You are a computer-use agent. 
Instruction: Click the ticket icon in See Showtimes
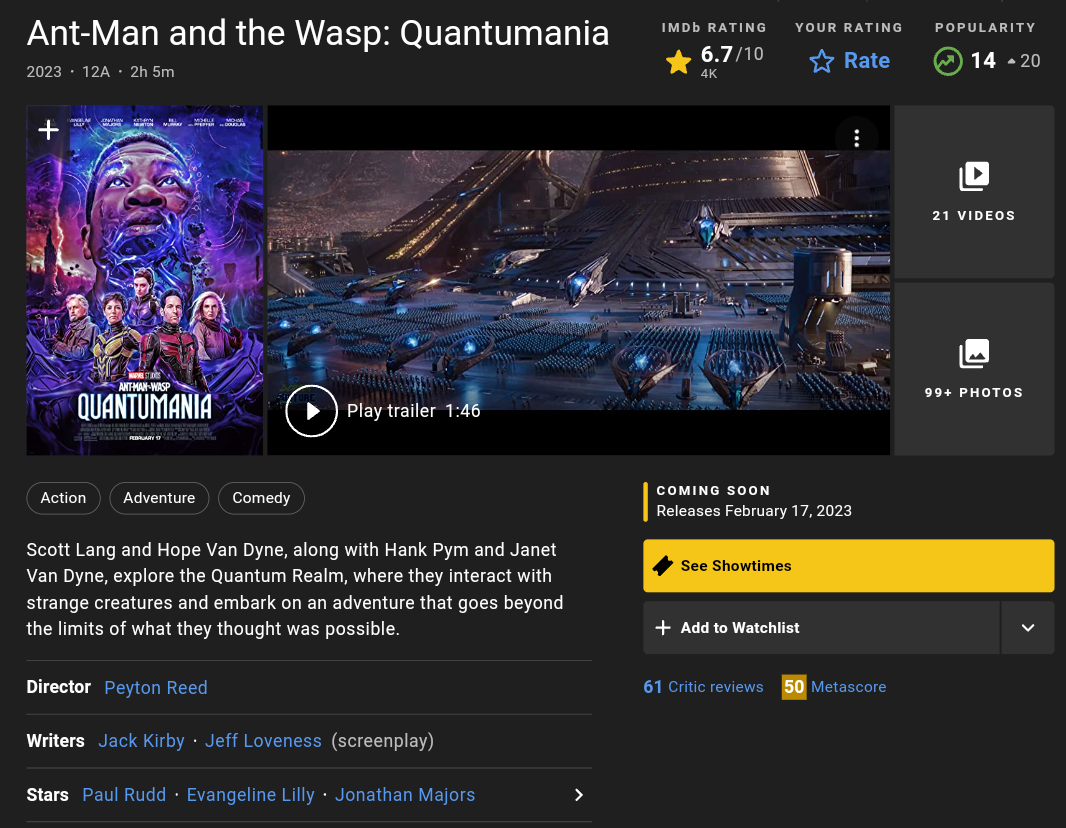tap(662, 566)
